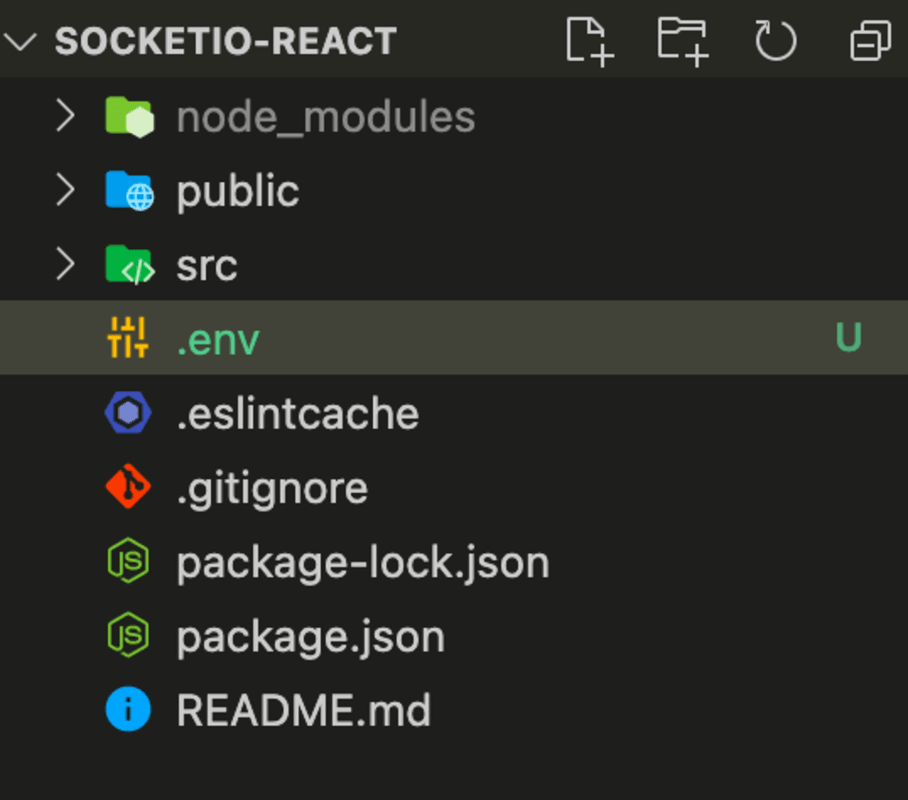Click the untracked U status badge
The width and height of the screenshot is (908, 800).
tap(849, 337)
